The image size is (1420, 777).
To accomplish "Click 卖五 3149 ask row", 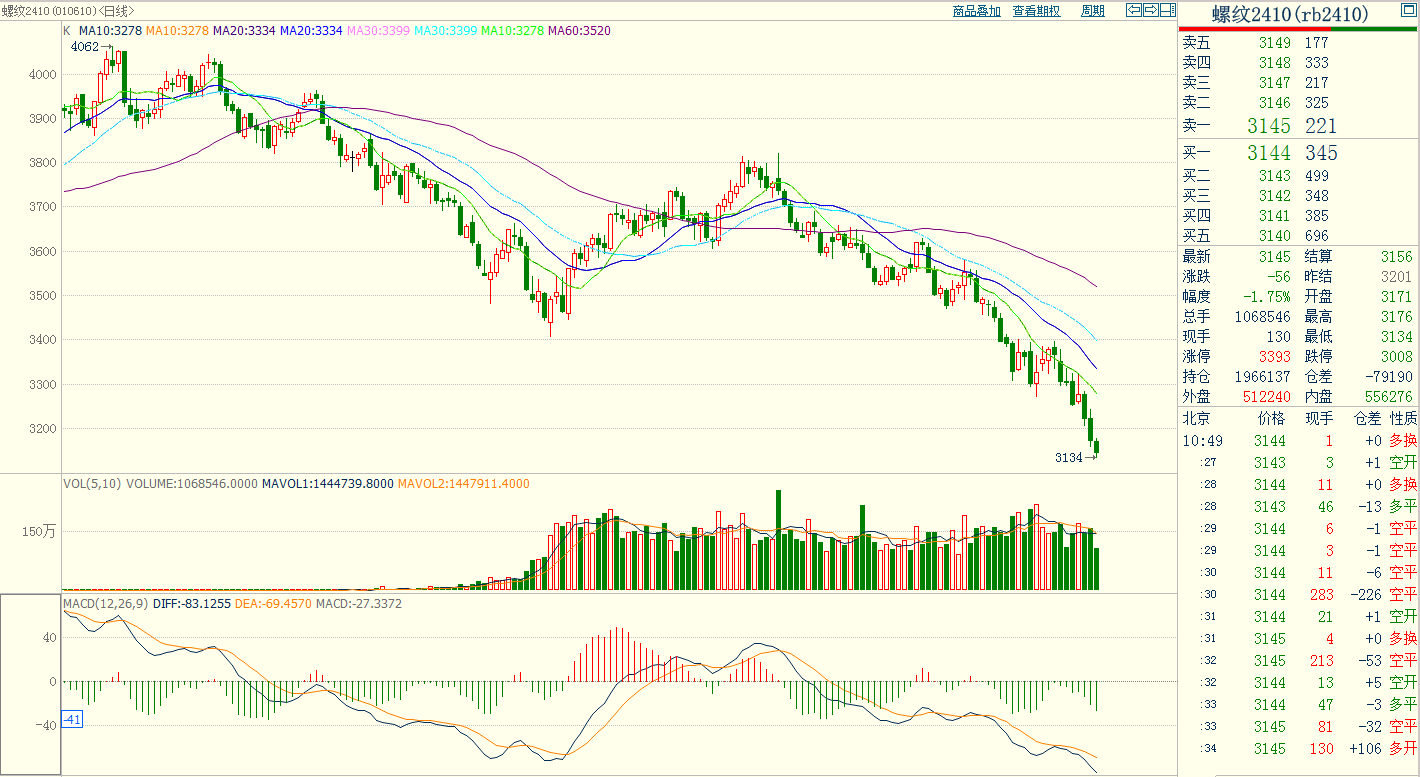I will click(x=1299, y=43).
